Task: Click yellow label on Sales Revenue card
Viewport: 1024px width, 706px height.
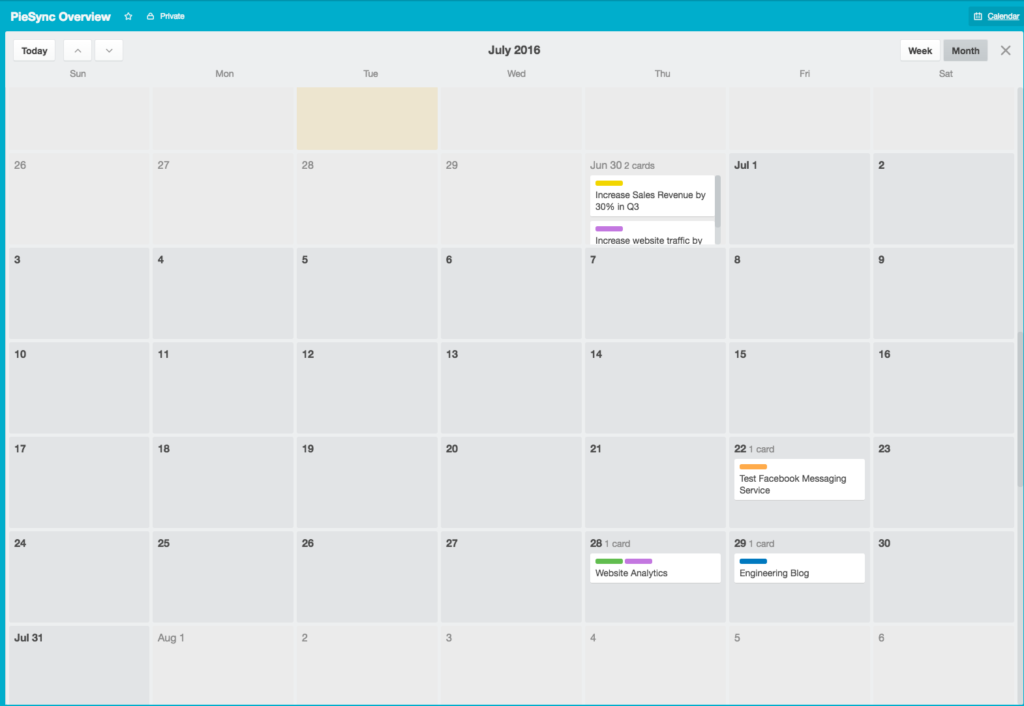Action: (609, 184)
